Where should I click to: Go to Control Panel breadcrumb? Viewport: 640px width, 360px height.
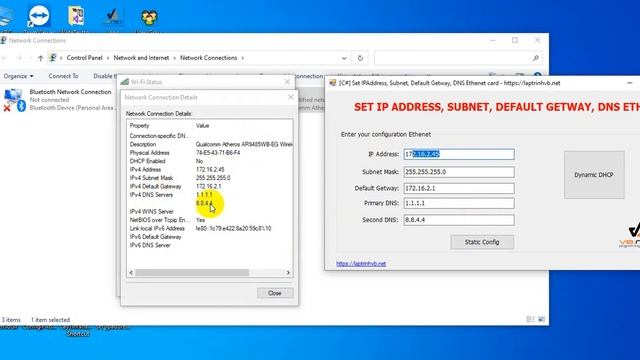tap(84, 58)
